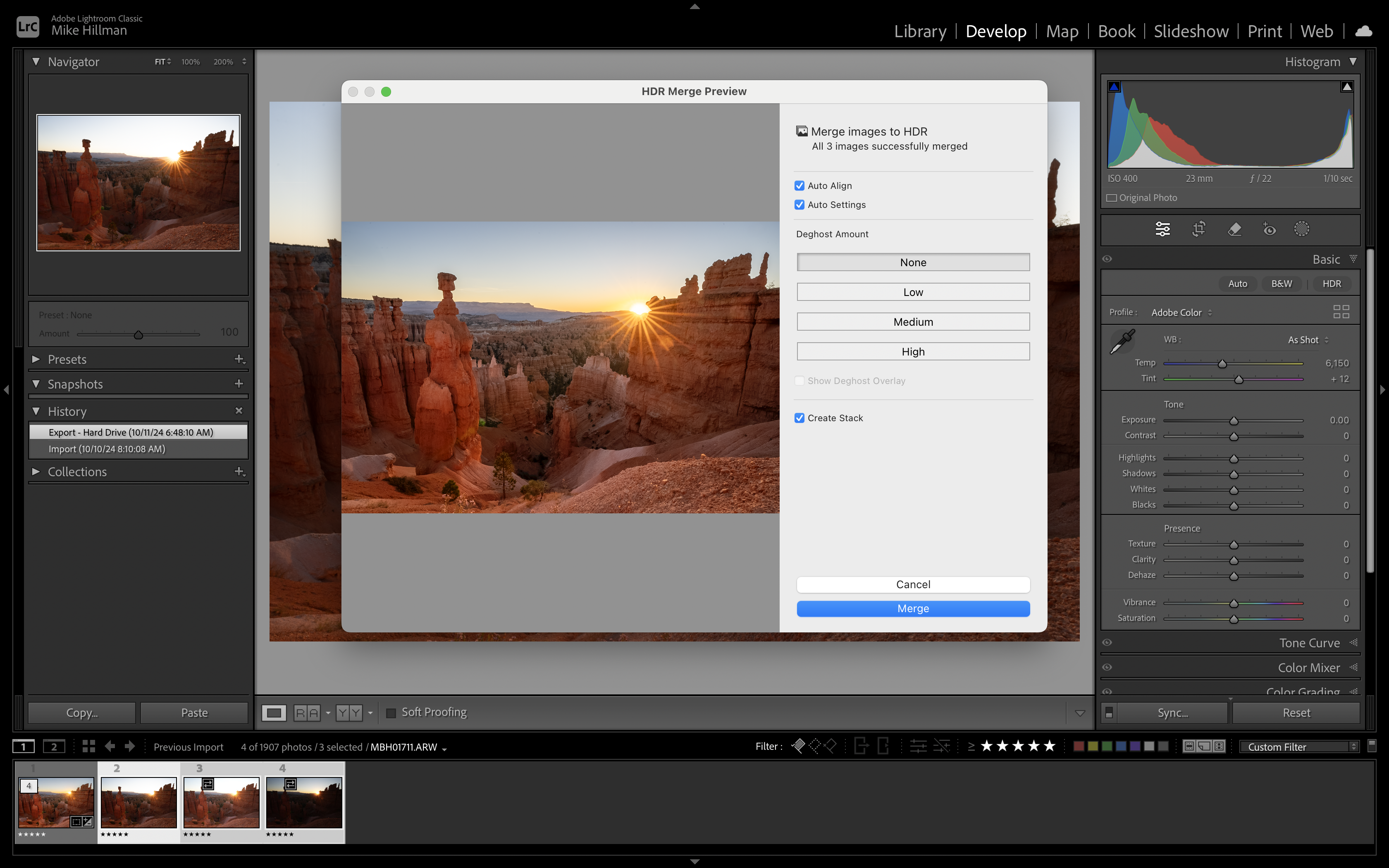The image size is (1389, 868).
Task: Switch to the Print module
Action: (x=1265, y=31)
